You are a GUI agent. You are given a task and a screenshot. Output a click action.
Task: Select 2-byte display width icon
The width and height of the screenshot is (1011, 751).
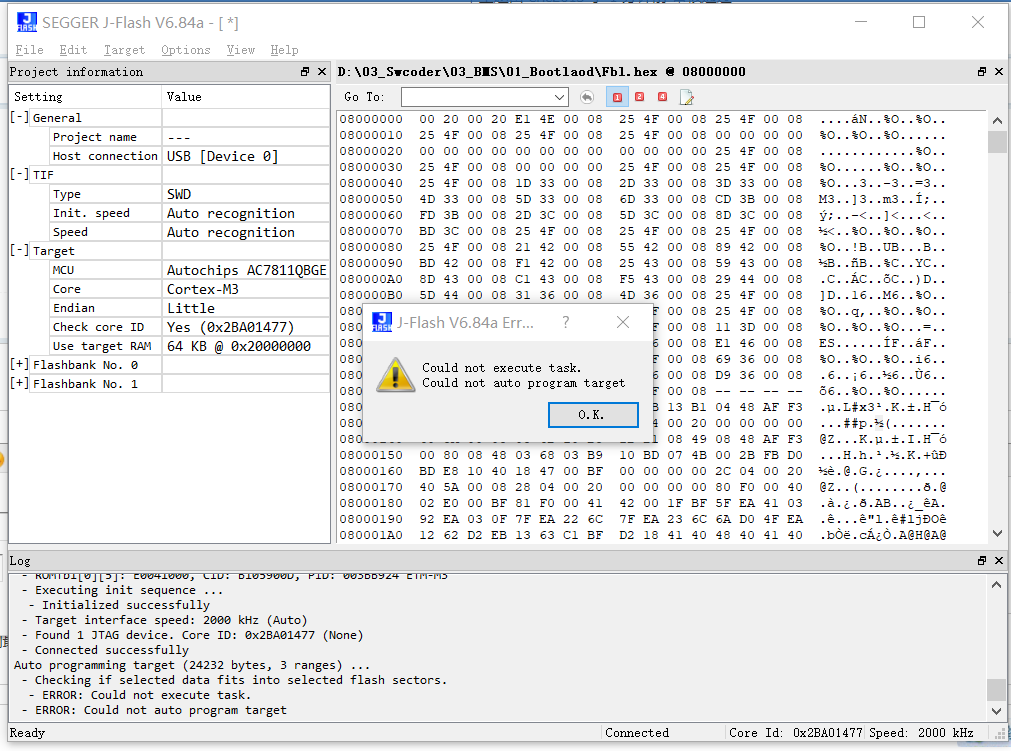[640, 97]
